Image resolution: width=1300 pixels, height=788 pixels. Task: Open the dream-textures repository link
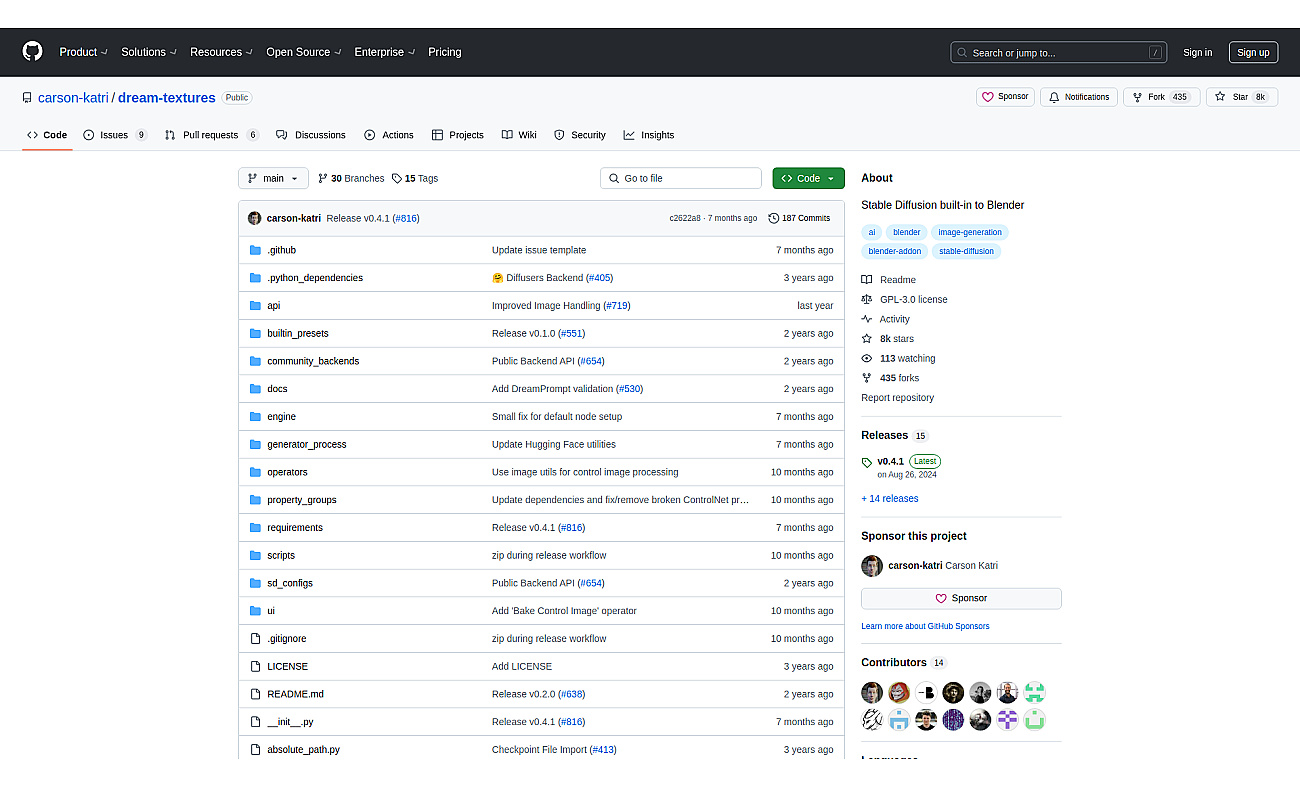(x=167, y=98)
